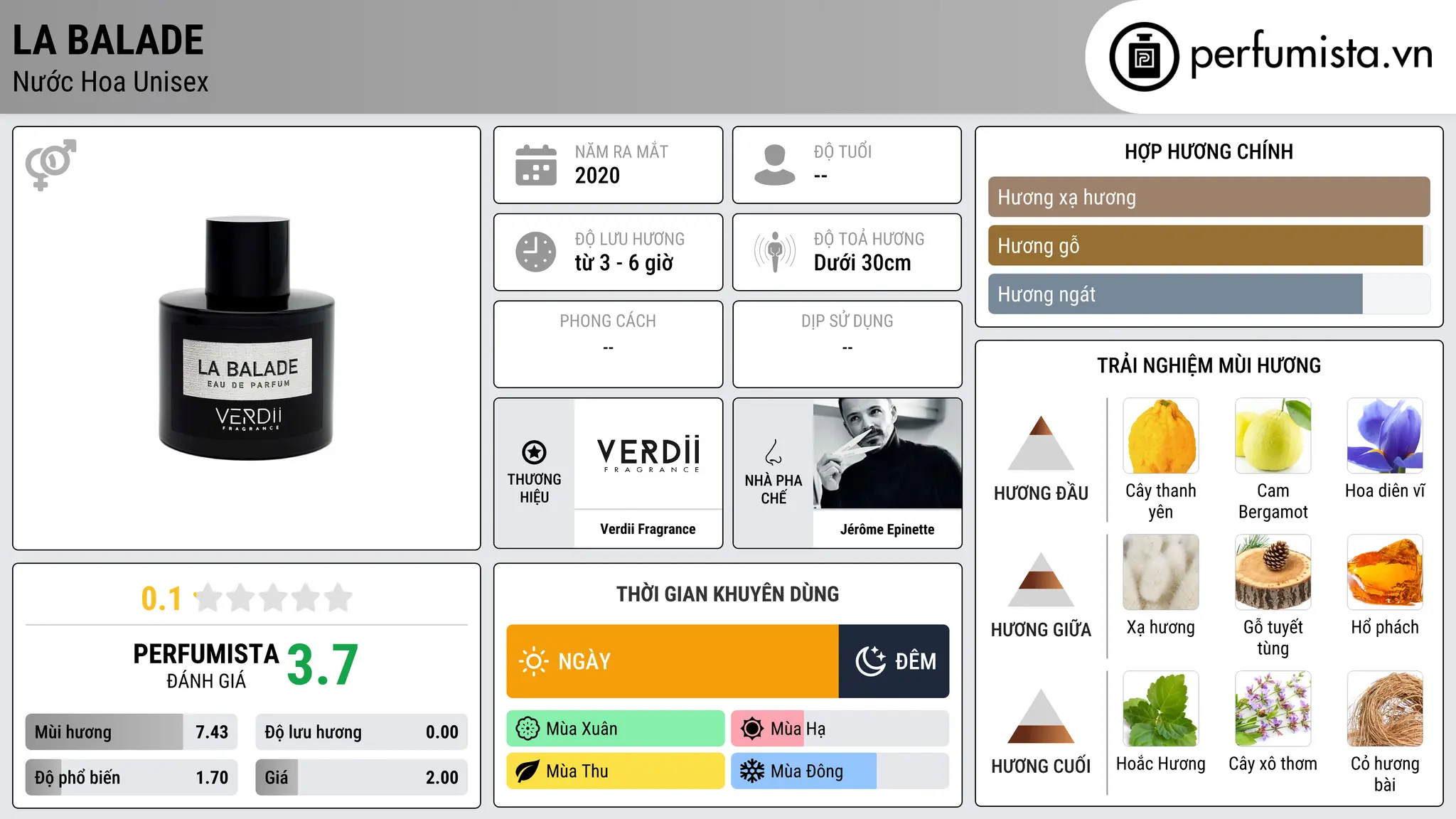1456x819 pixels.
Task: Click the calendar icon beside NĂM RA MẮT
Action: (x=536, y=165)
